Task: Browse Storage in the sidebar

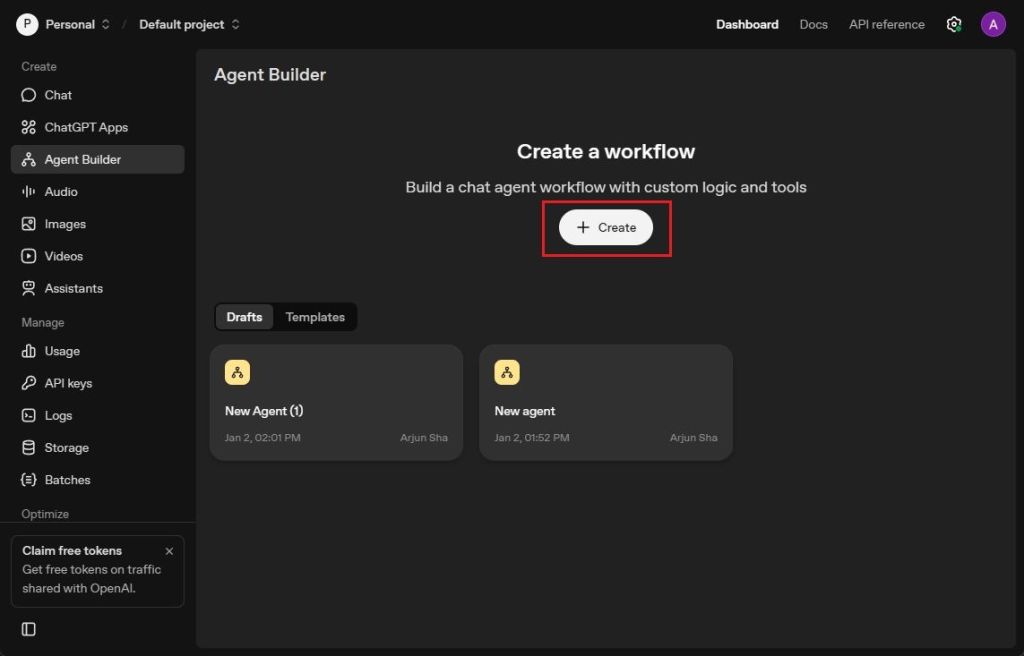Action: tap(65, 447)
